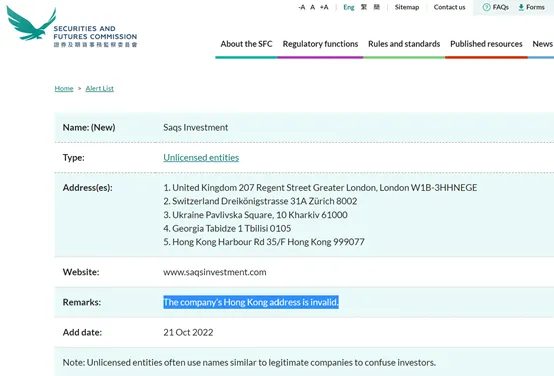Click the Ukraine Kharkiv address
554x376 pixels.
point(255,215)
